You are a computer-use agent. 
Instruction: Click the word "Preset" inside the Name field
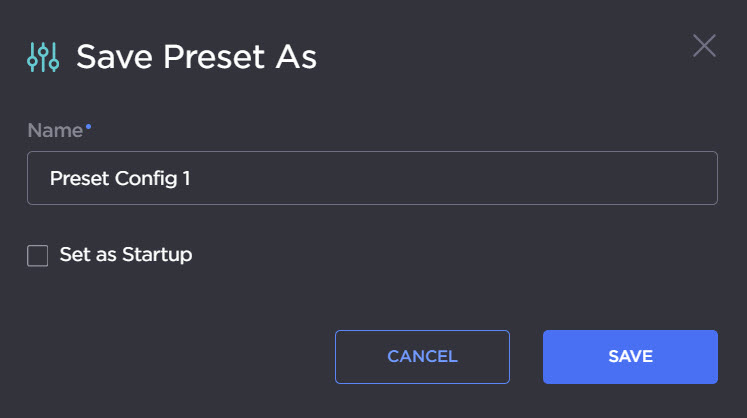(78, 179)
